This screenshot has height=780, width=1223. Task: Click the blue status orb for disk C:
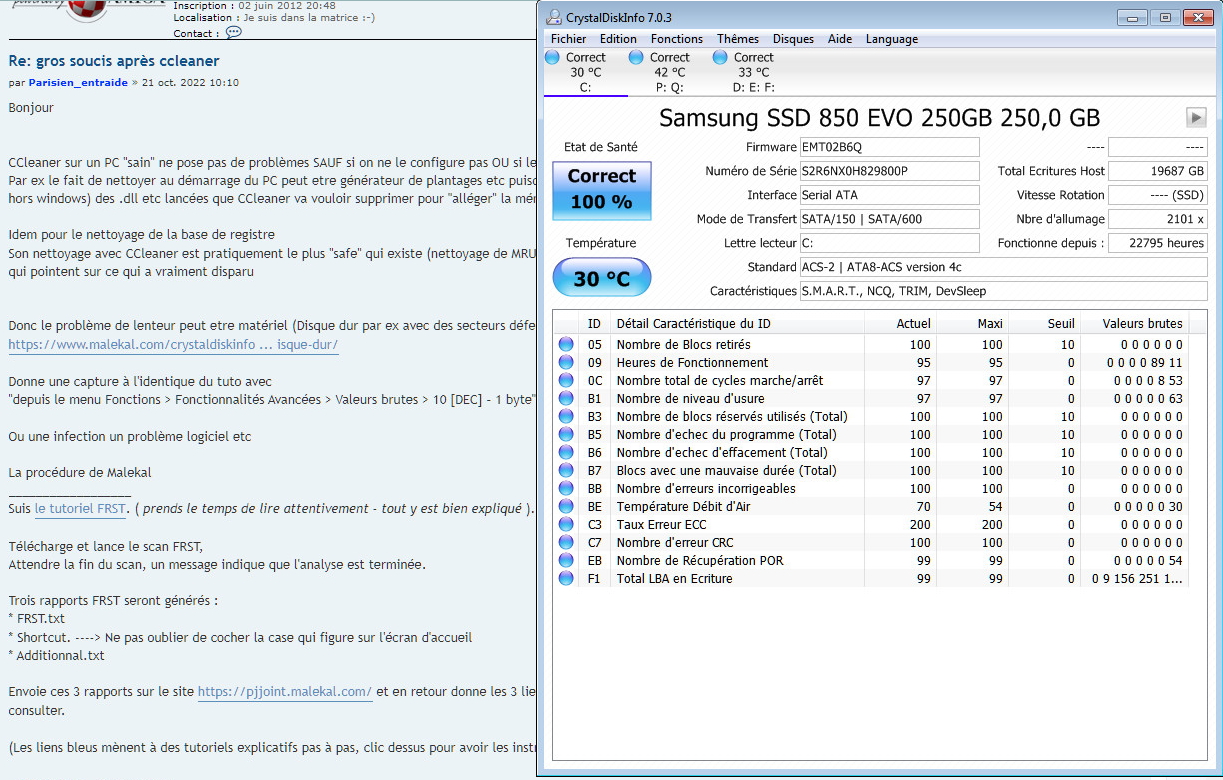tap(552, 58)
